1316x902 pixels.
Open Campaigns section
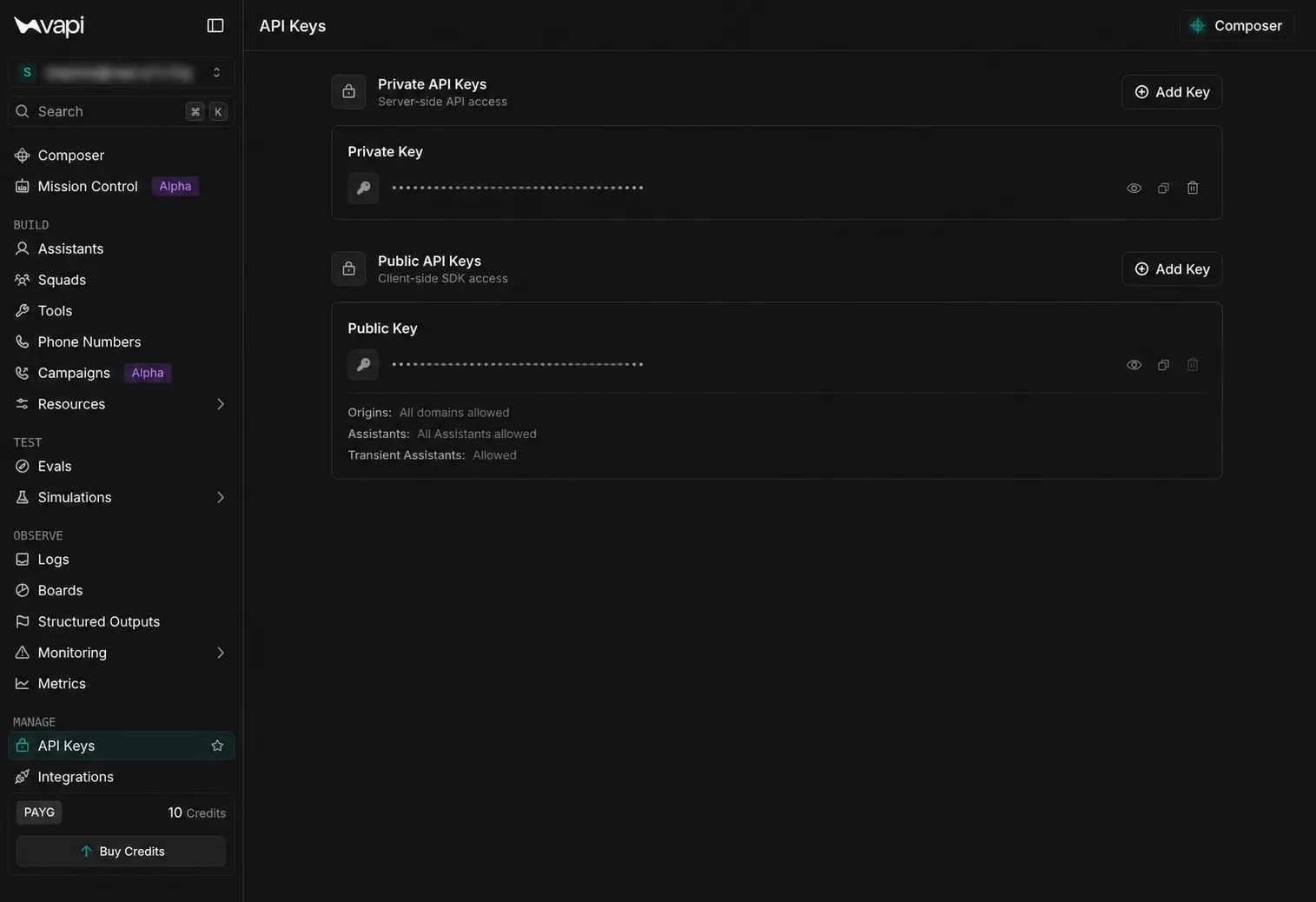tap(122, 373)
